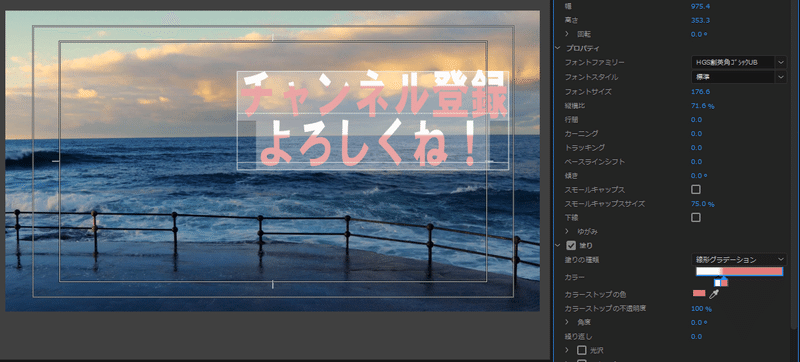Screen dimensions: 800x362
Task: Enable the スモールキャップス checkbox
Action: (x=695, y=190)
